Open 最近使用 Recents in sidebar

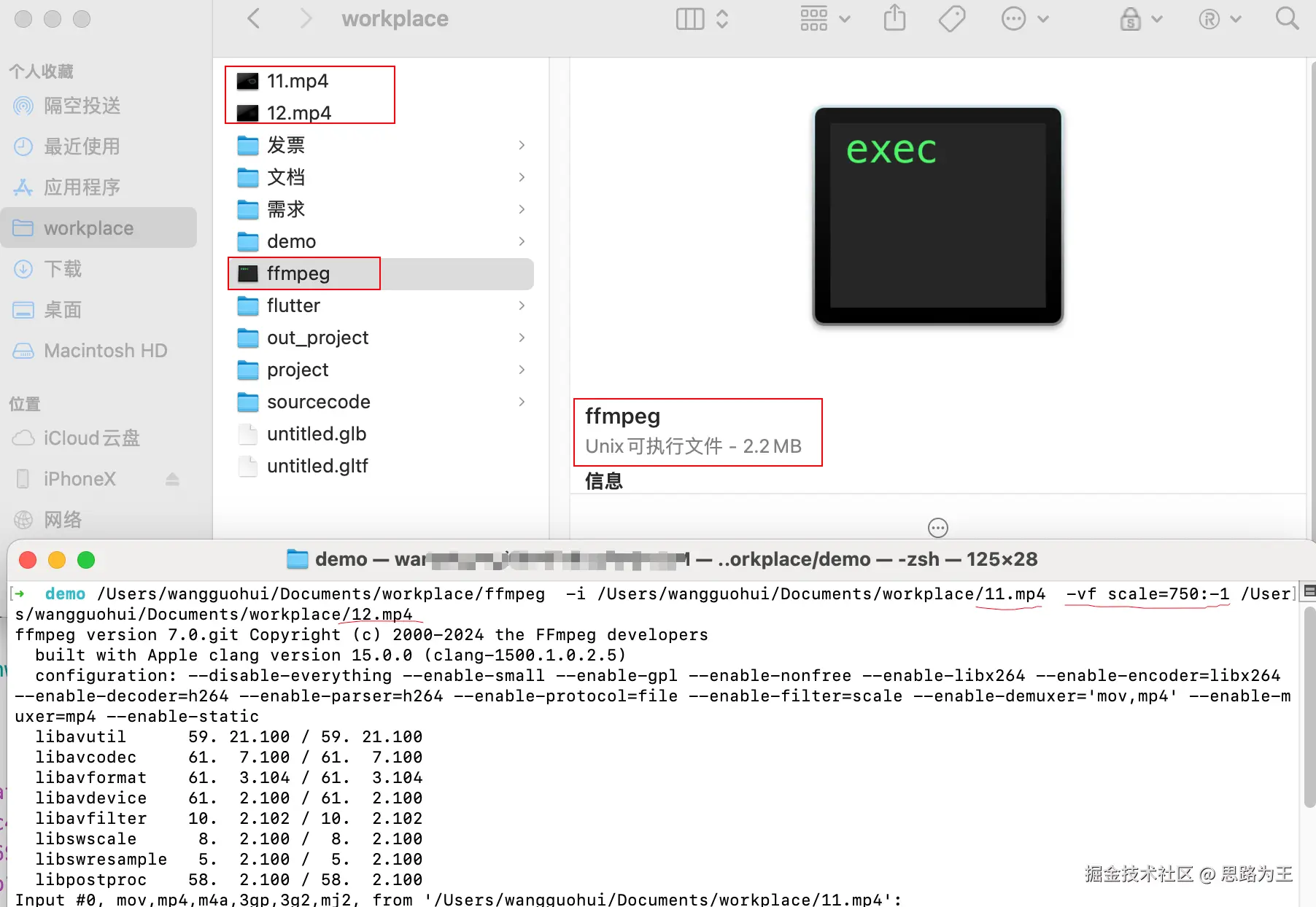[99, 147]
